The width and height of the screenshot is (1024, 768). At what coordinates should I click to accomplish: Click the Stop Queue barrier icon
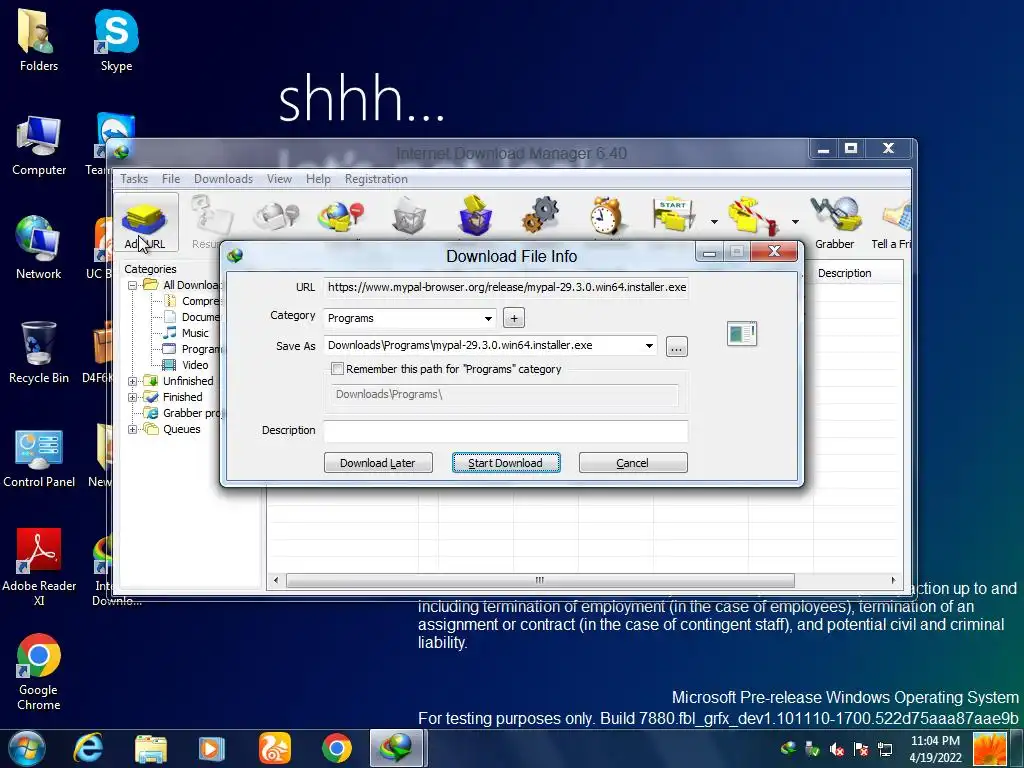click(x=753, y=217)
